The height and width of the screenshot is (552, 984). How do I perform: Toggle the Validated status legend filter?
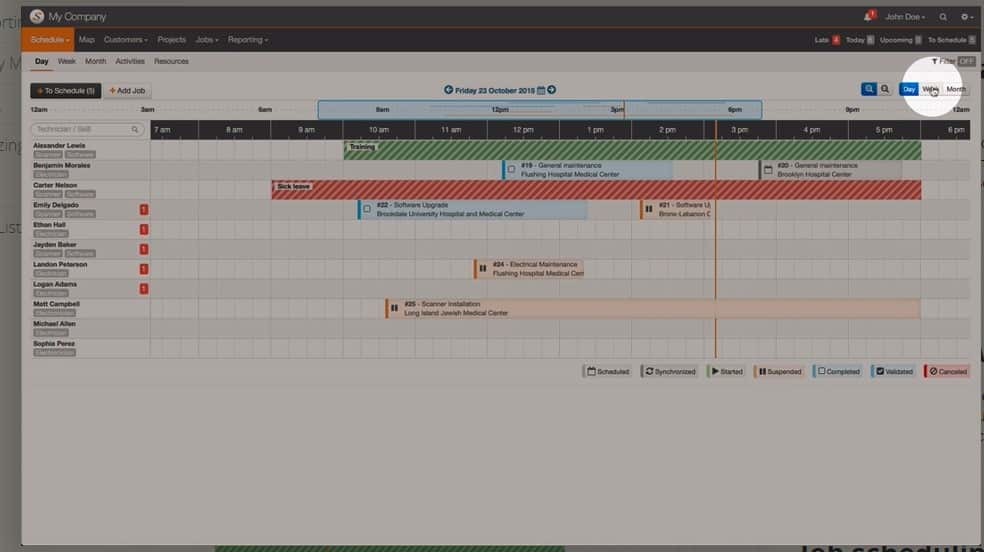tap(894, 371)
